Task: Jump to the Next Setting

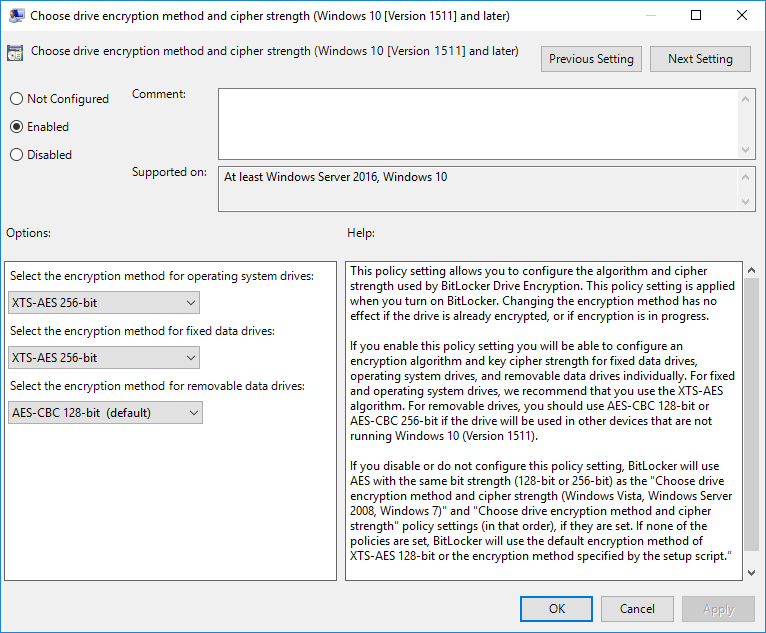Action: (x=700, y=59)
